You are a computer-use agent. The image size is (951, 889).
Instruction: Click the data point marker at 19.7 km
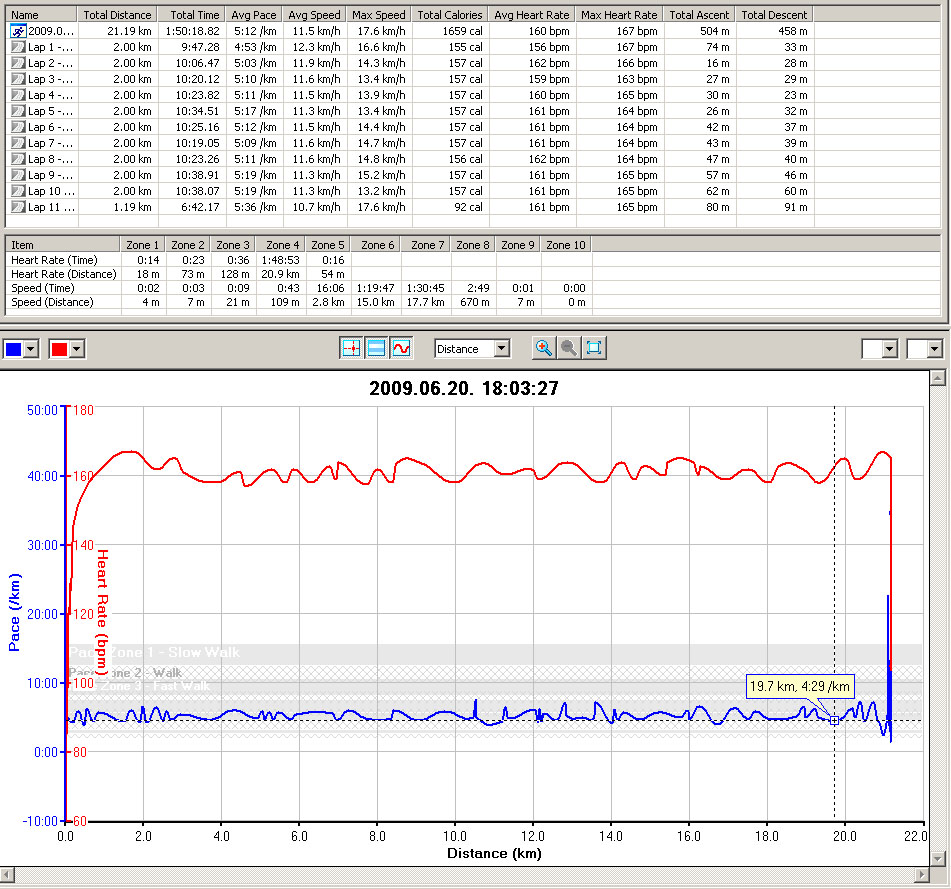pyautogui.click(x=834, y=720)
